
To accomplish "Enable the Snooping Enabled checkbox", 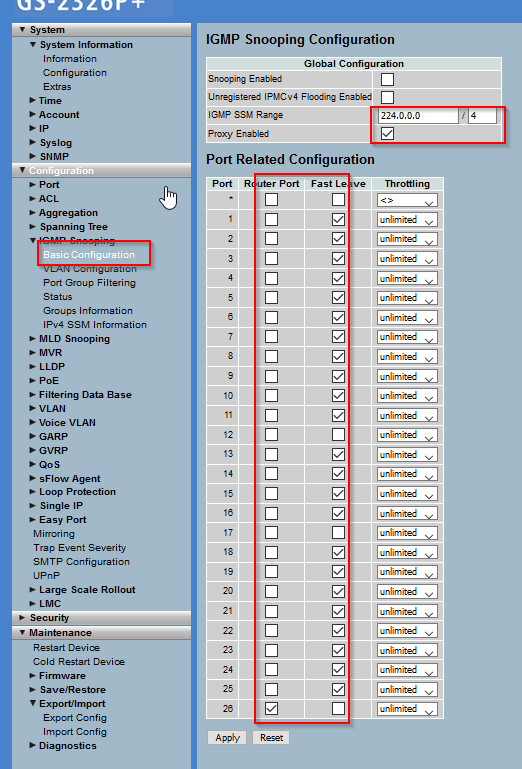I will 387,79.
